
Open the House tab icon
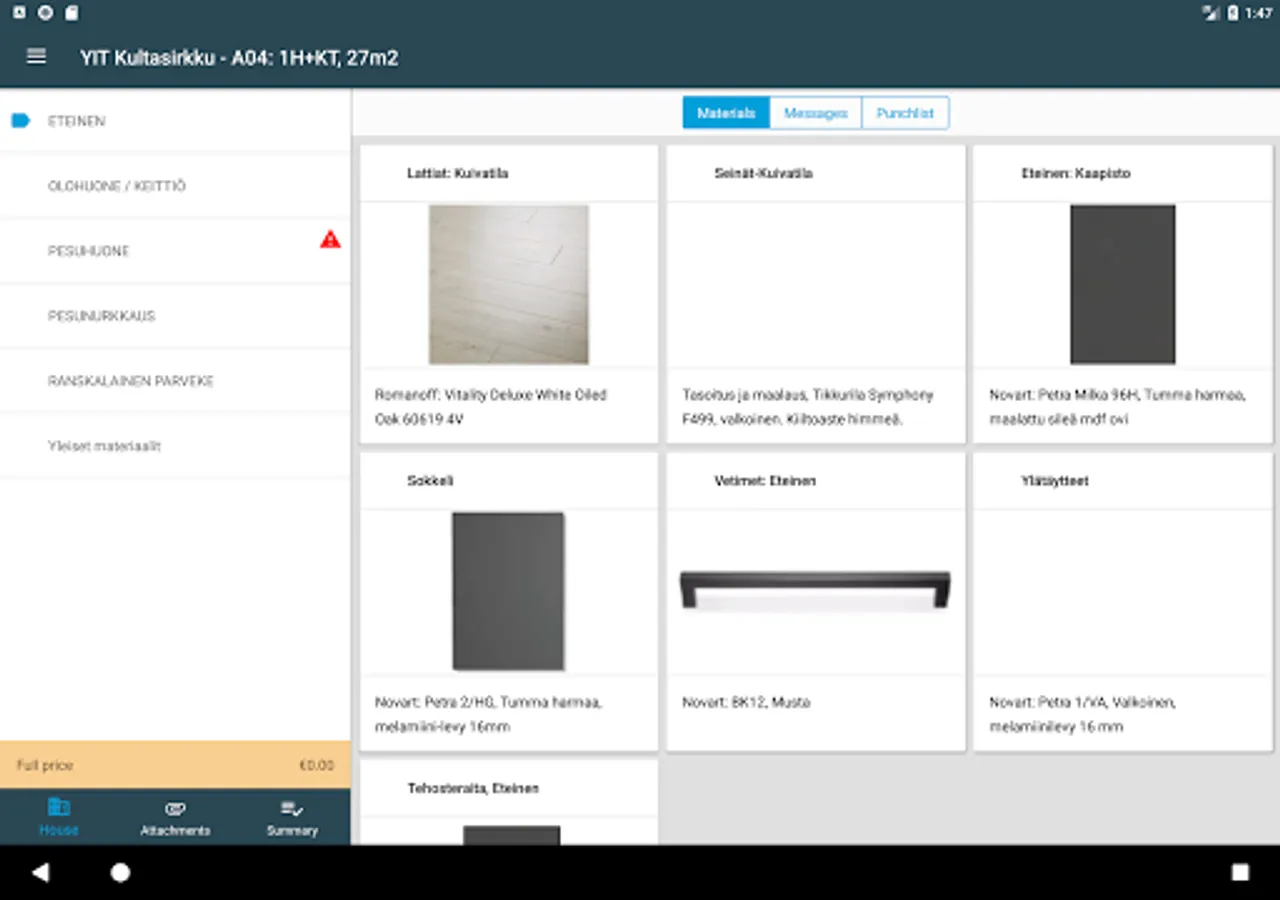click(59, 808)
